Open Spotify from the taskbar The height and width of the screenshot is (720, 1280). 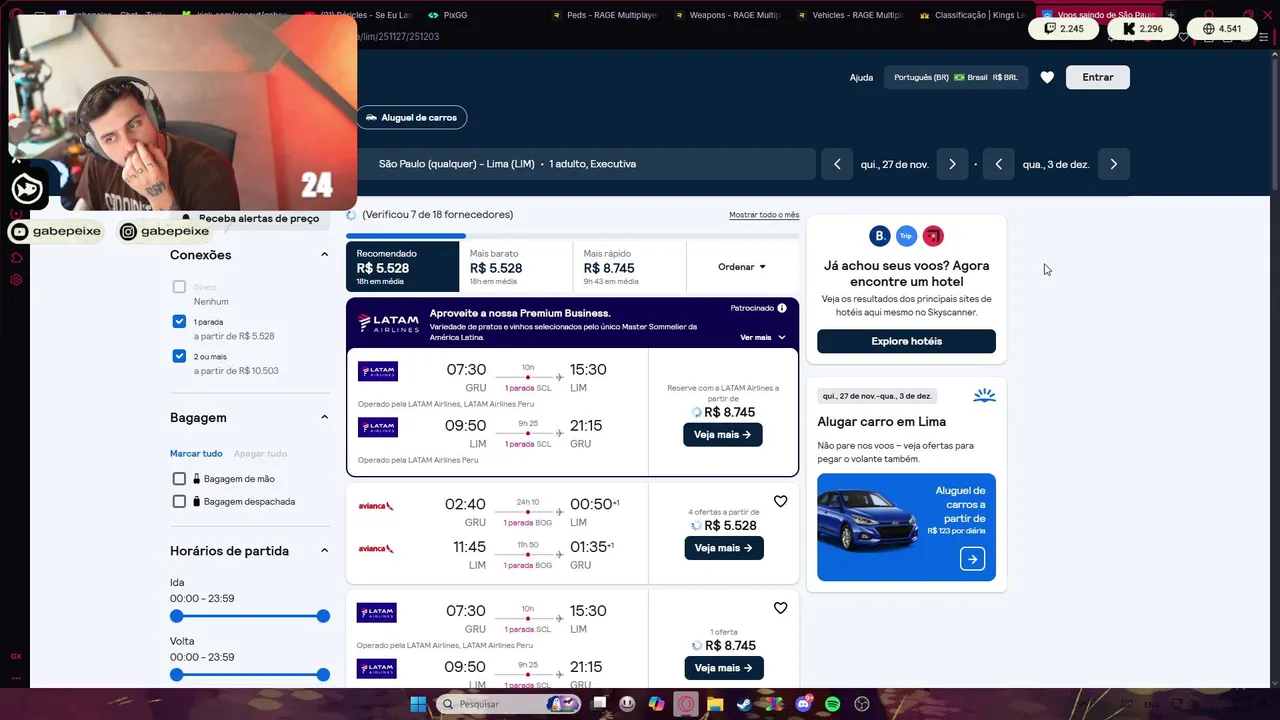(833, 704)
